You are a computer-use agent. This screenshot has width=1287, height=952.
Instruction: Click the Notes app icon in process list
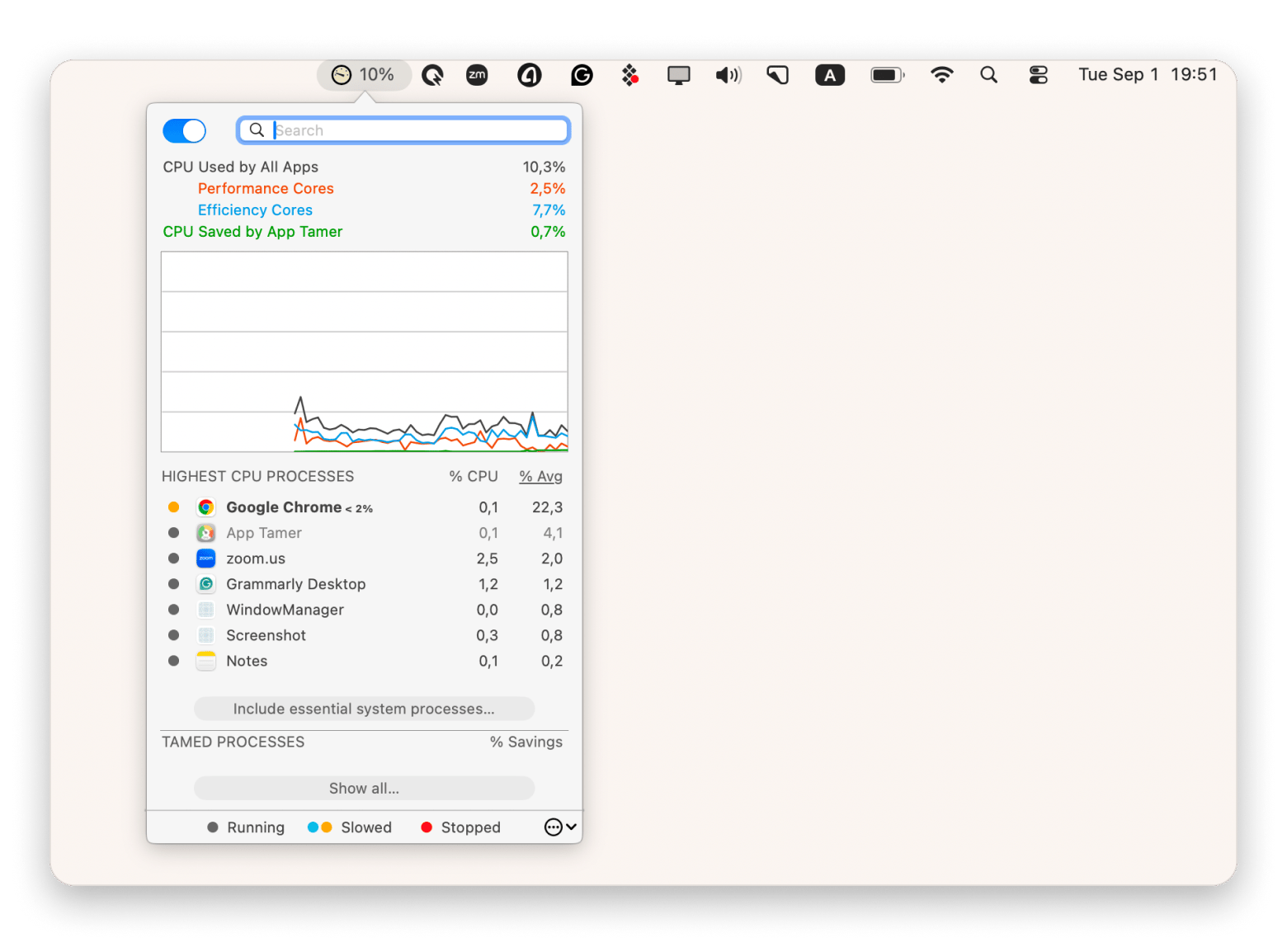pyautogui.click(x=206, y=661)
